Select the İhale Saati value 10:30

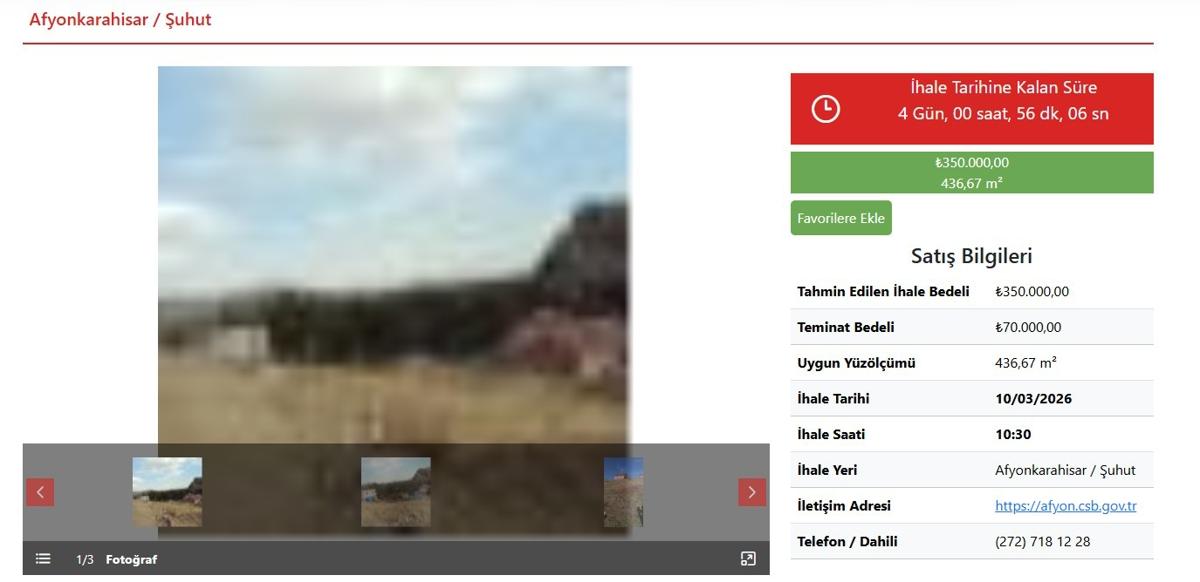(1013, 434)
